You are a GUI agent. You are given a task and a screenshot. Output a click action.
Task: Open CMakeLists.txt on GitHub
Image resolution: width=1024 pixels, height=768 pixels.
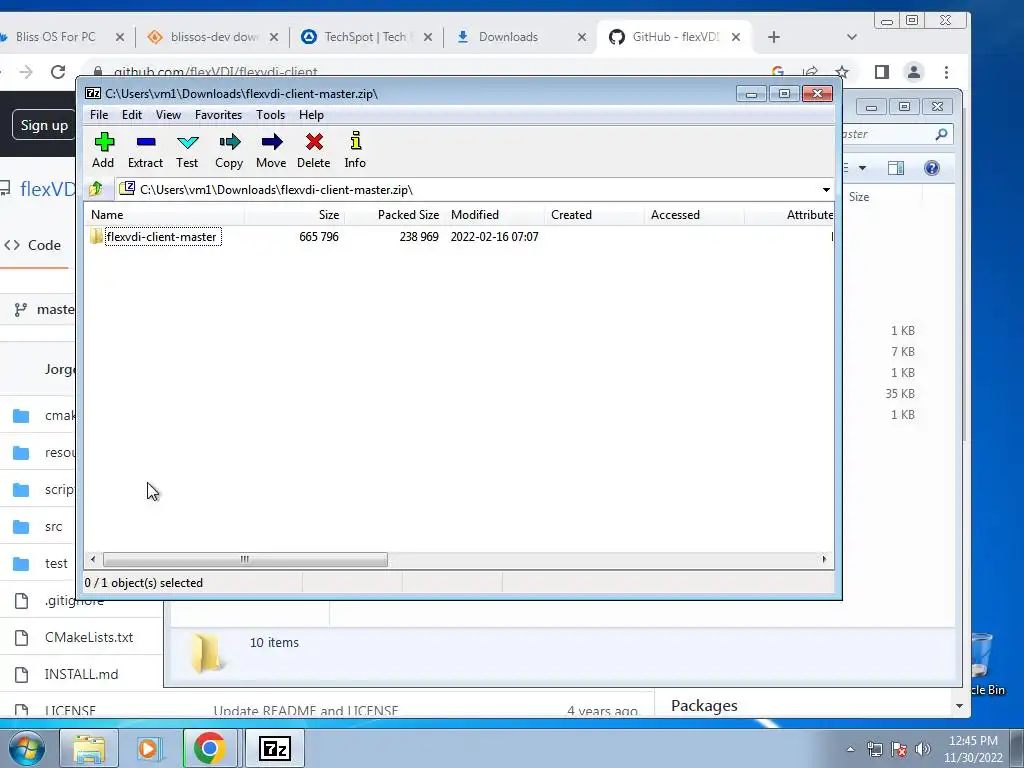89,637
